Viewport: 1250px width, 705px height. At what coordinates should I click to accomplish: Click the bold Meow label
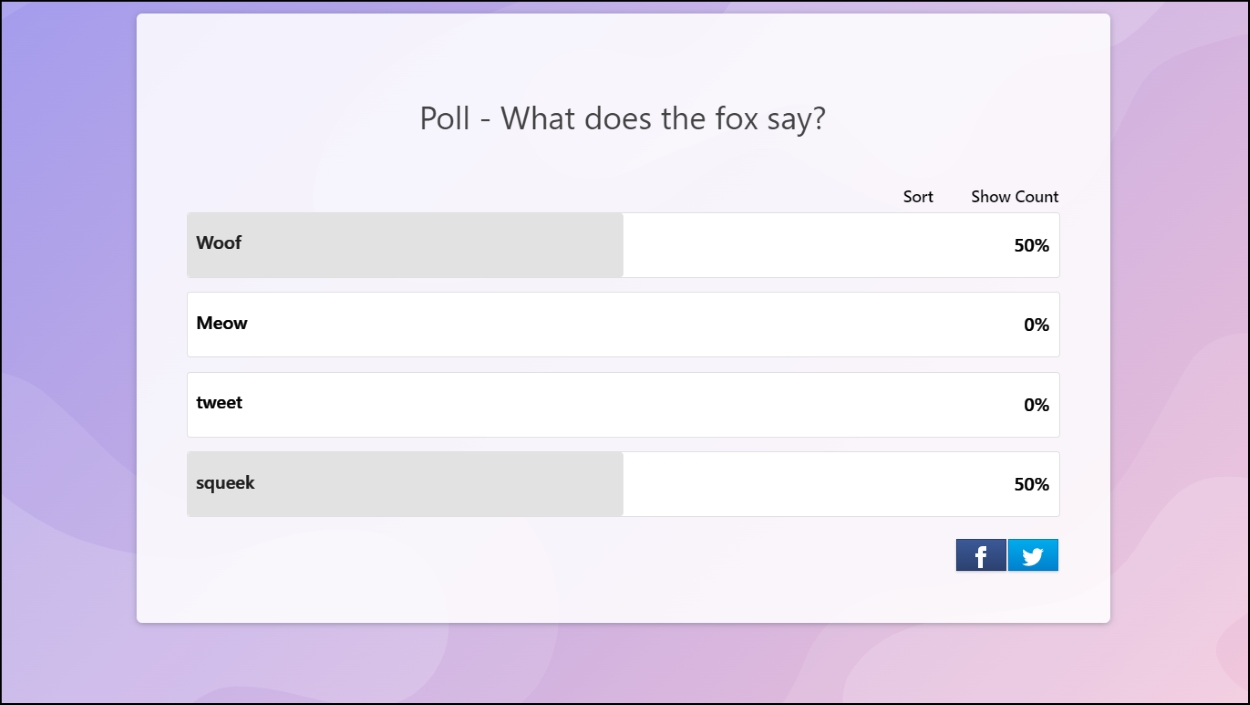pyautogui.click(x=221, y=323)
